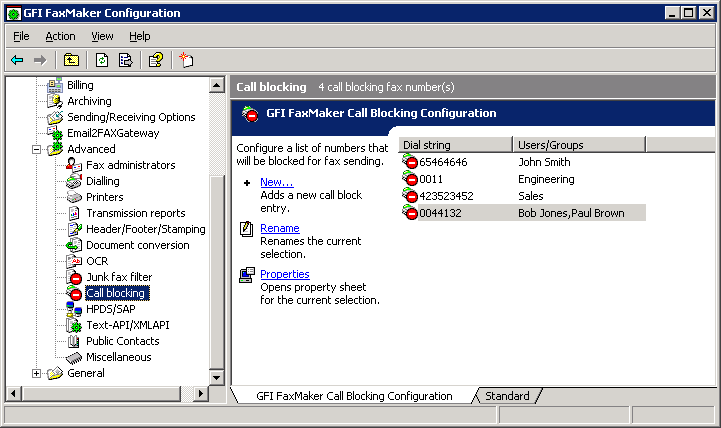
Task: Click the Back arrow toolbar icon
Action: 17,60
